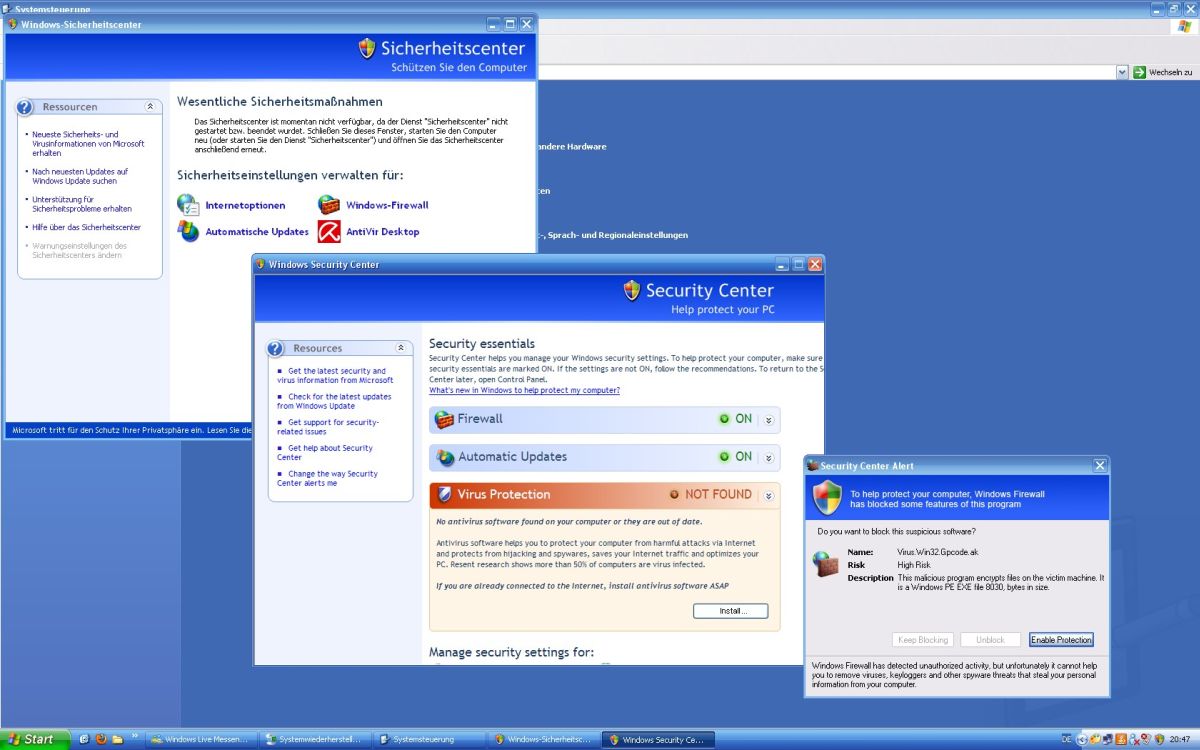Click the Windows-Firewall brick wall icon

[329, 205]
